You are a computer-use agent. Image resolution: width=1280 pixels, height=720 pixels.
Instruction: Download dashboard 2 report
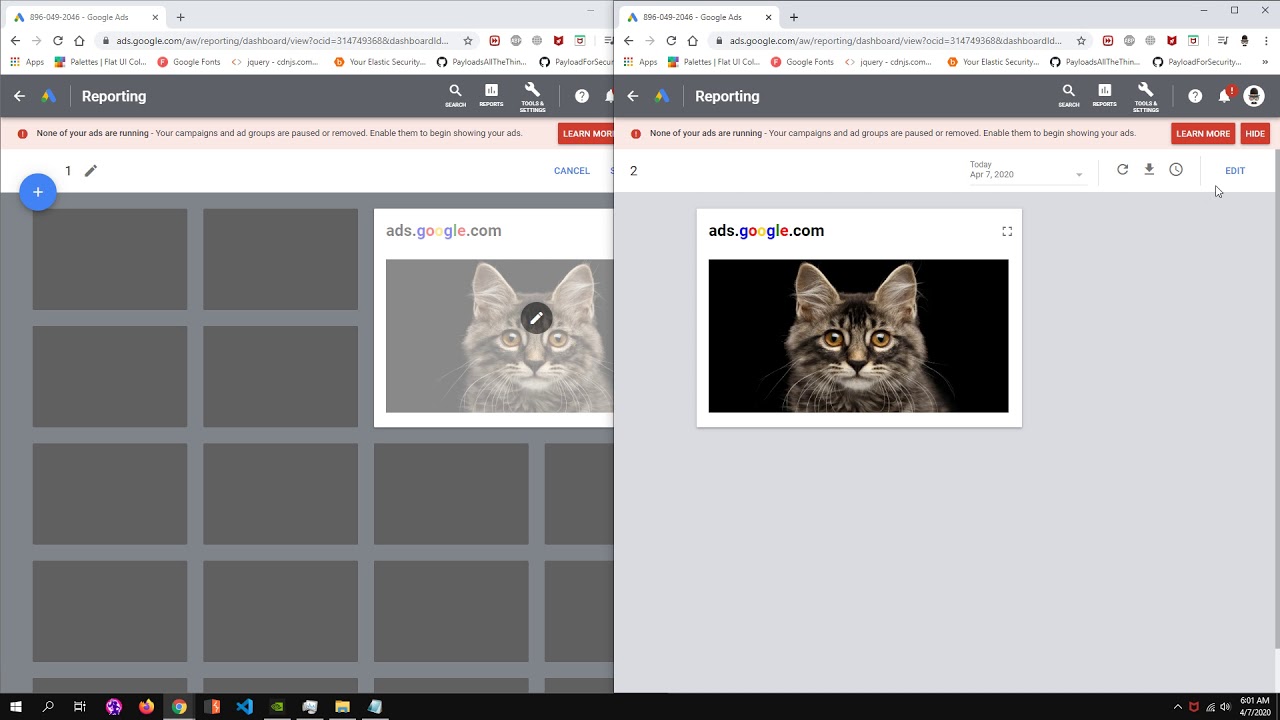point(1149,170)
